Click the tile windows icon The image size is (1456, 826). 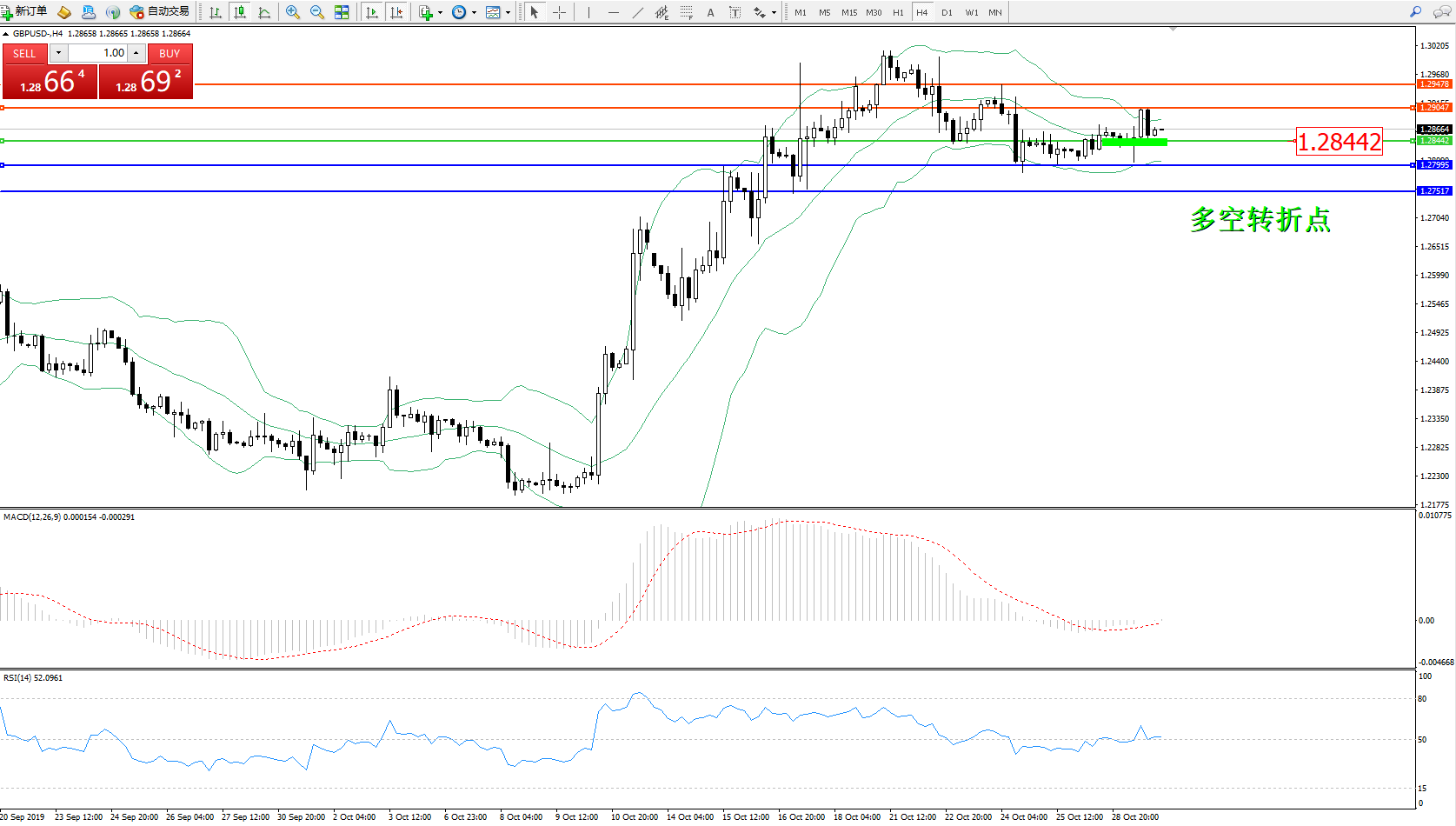click(x=342, y=12)
